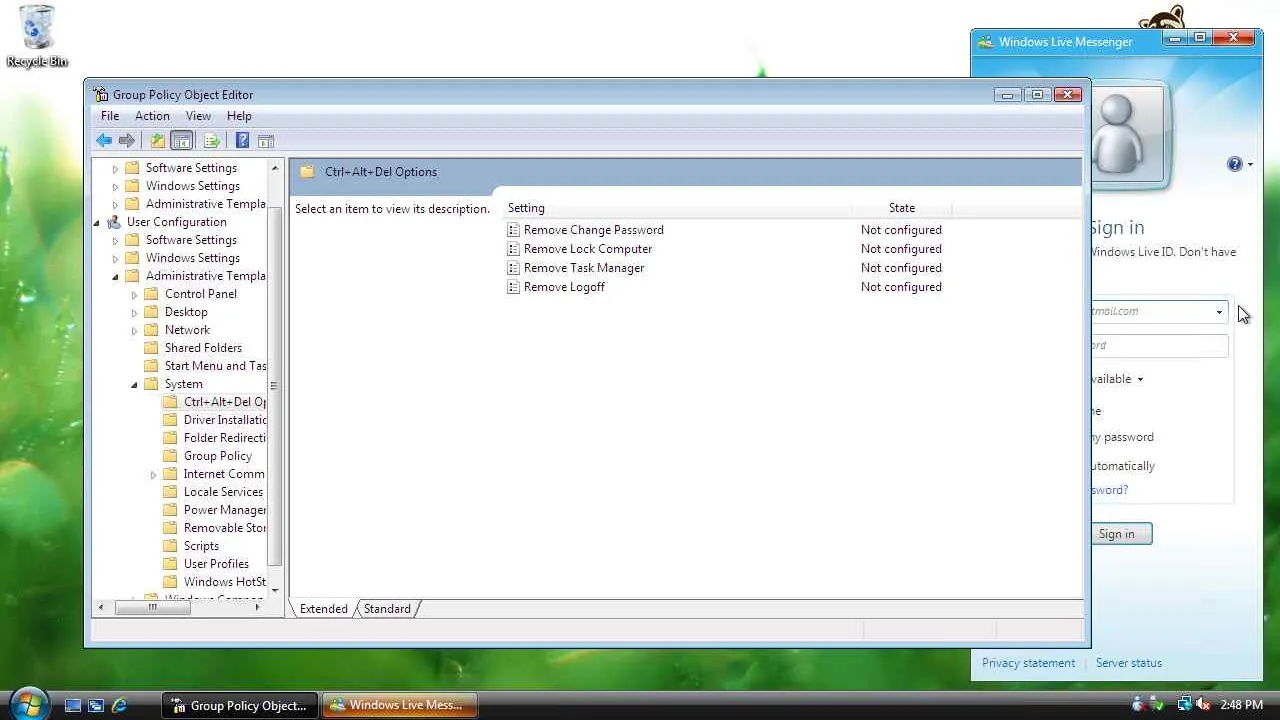Sort by the State column header

pos(902,208)
